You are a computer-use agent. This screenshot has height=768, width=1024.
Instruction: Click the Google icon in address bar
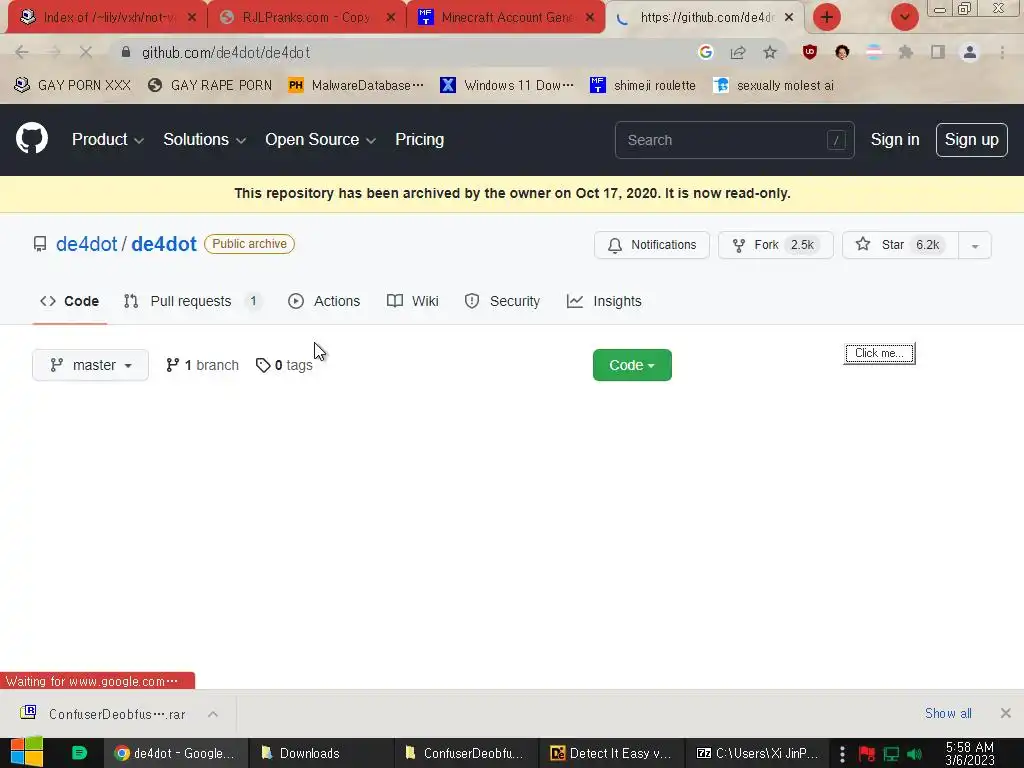[705, 52]
